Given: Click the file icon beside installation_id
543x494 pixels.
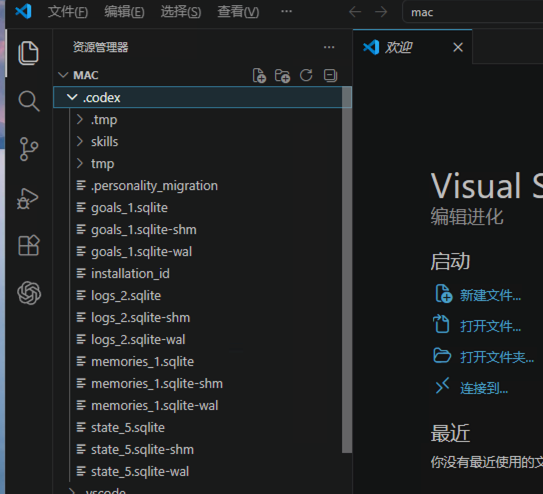Looking at the screenshot, I should (x=81, y=273).
